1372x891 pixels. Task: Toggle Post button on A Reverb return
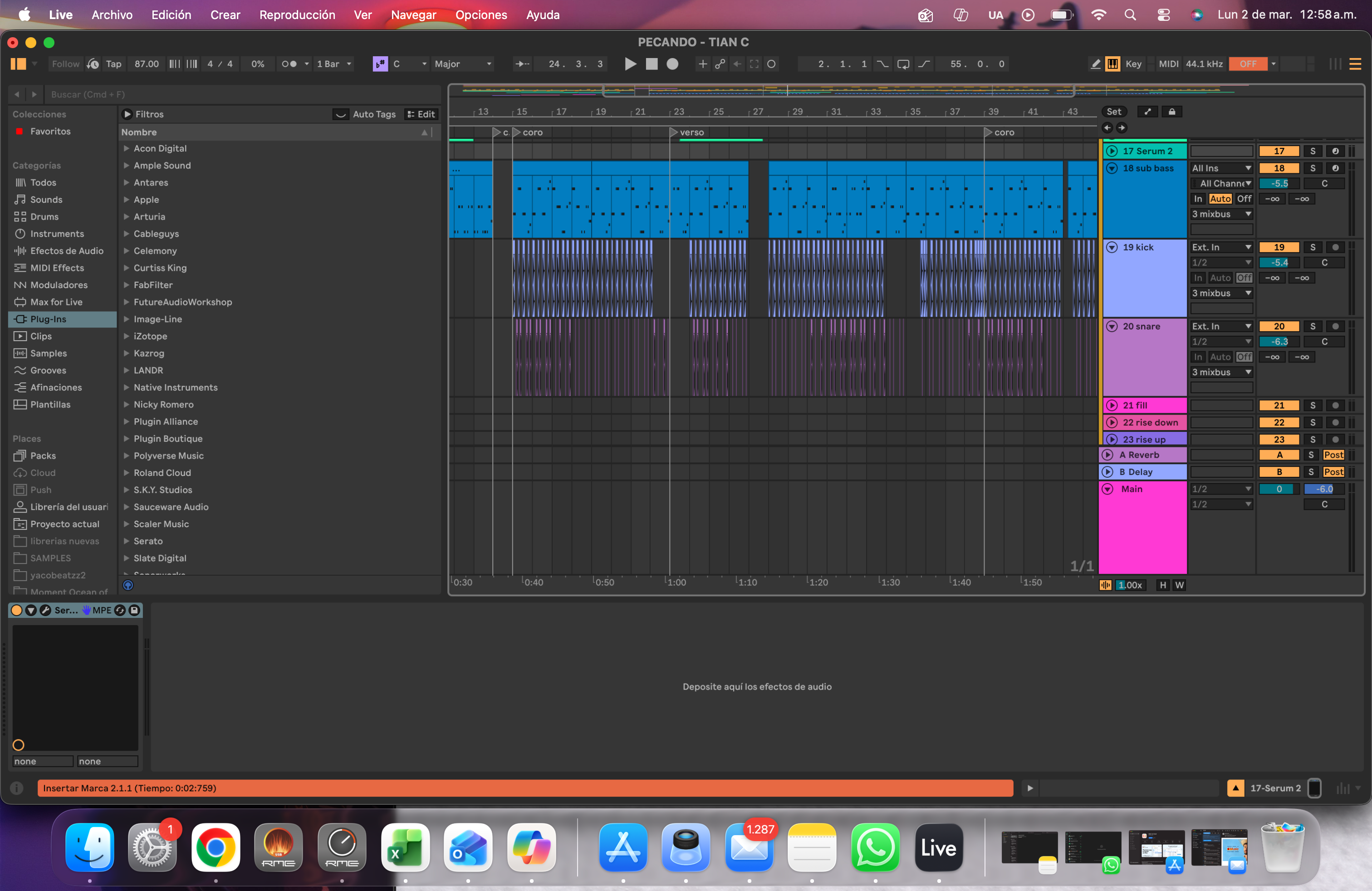coord(1333,455)
